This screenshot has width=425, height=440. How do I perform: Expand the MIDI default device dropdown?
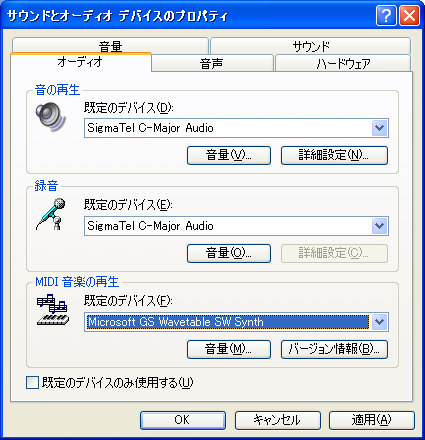[x=380, y=322]
